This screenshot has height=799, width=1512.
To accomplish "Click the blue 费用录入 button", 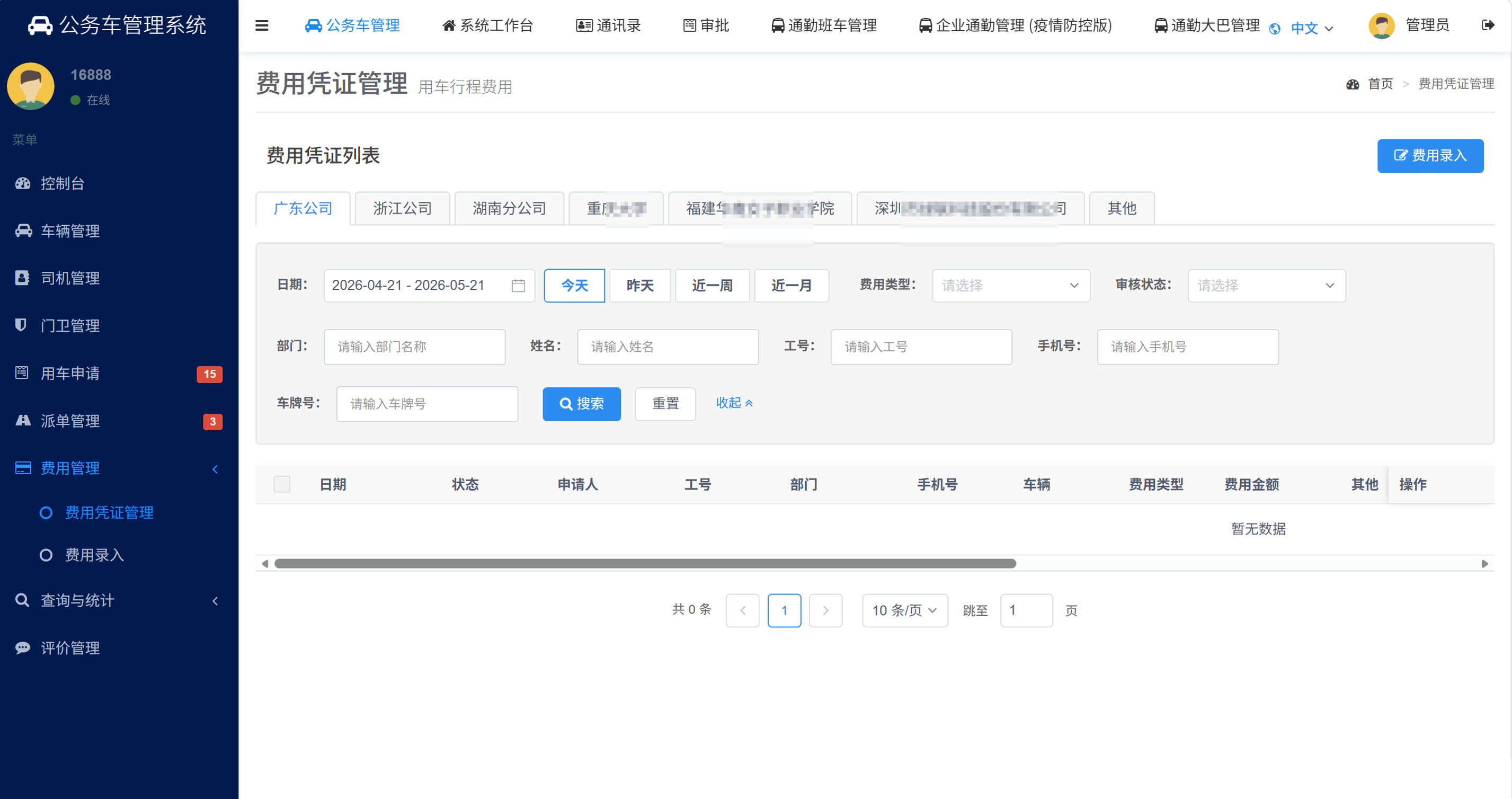I will pyautogui.click(x=1430, y=156).
